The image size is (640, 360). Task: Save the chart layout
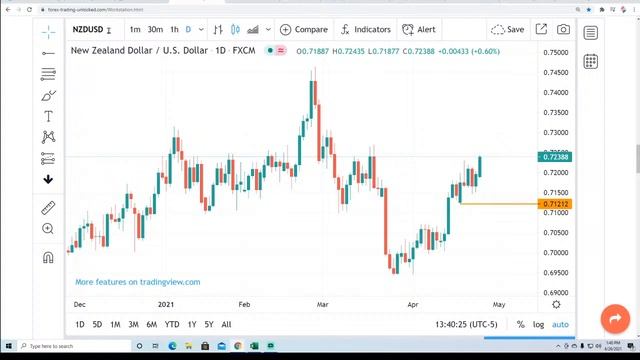[507, 29]
